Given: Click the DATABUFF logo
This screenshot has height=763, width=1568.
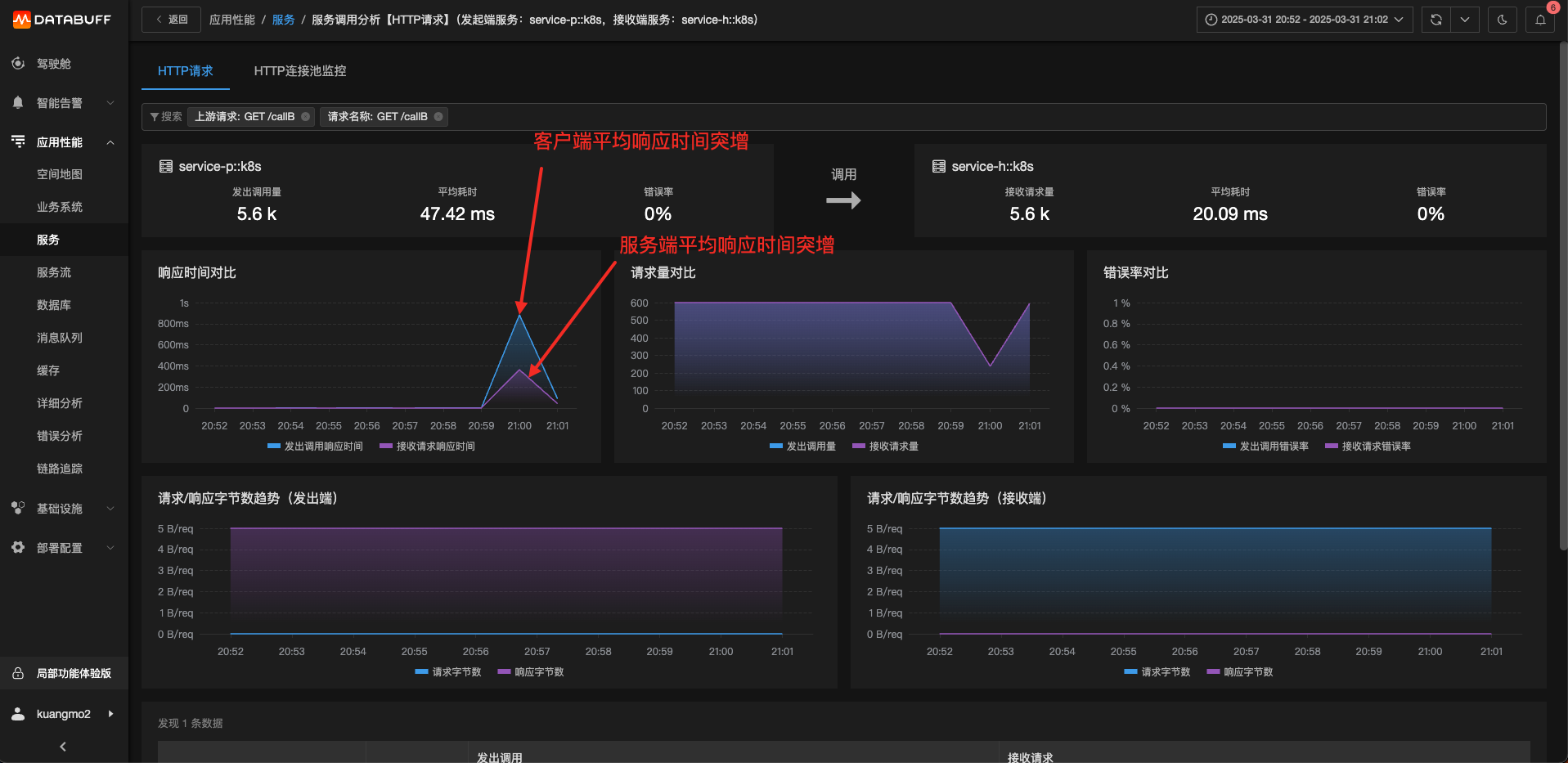Looking at the screenshot, I should (x=62, y=20).
